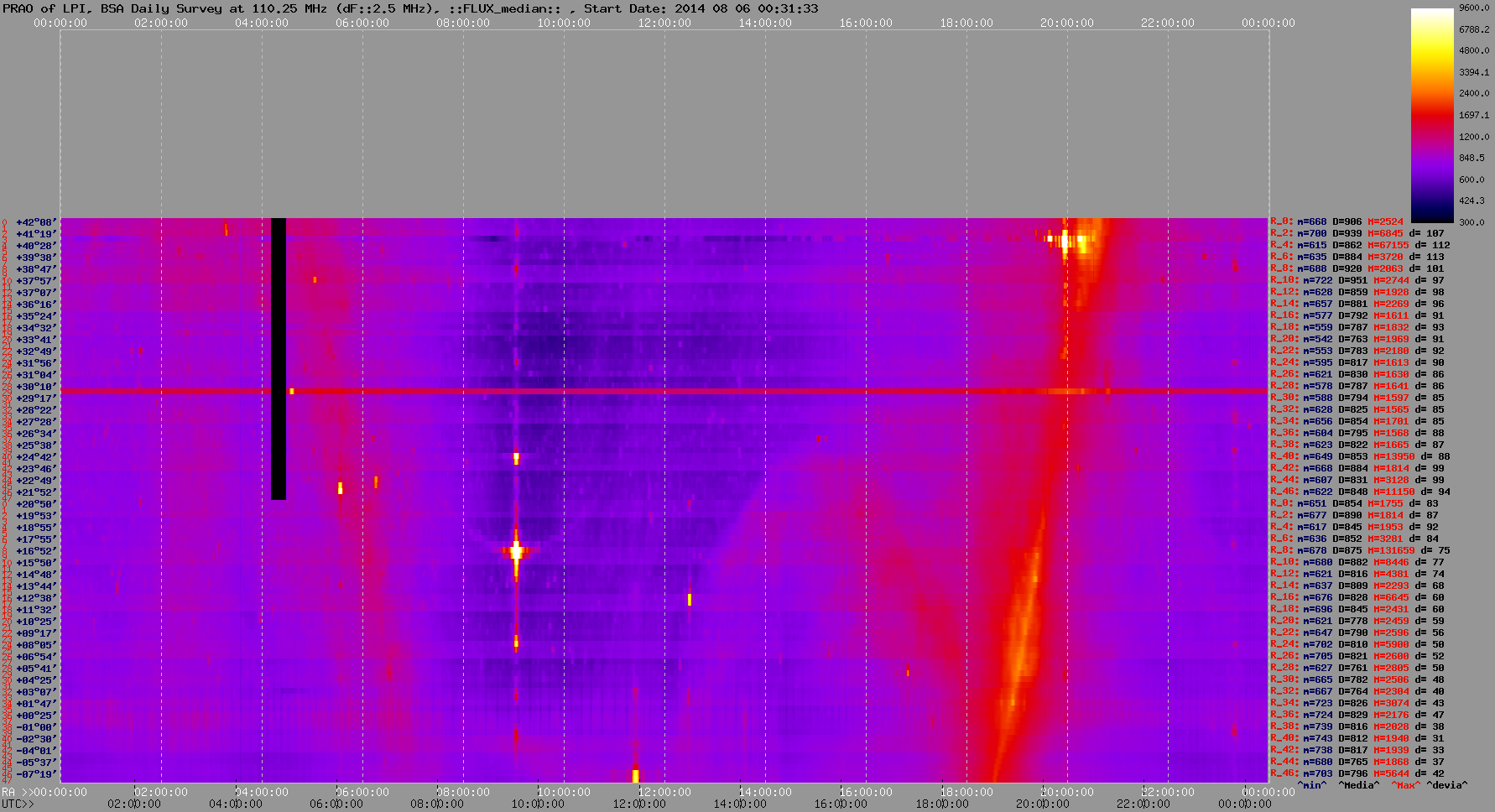This screenshot has height=812, width=1495.
Task: Click the 424.3 color scale label
Action: pos(1472,200)
